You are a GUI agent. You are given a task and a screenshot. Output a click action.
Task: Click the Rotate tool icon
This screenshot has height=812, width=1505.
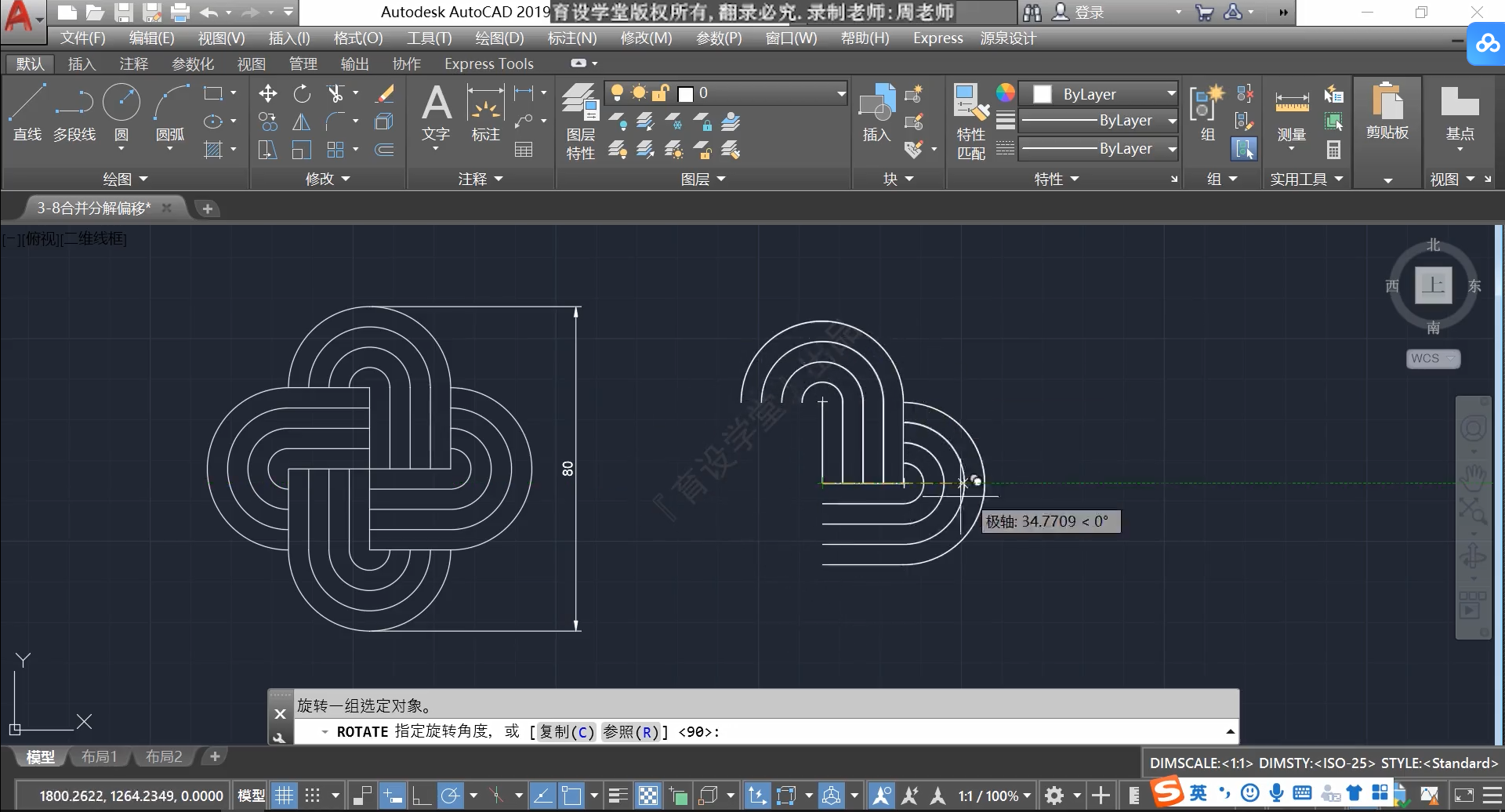click(302, 94)
